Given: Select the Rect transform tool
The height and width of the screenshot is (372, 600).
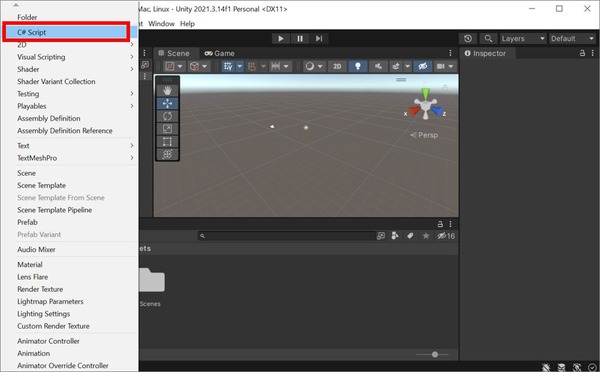Looking at the screenshot, I should pos(167,142).
